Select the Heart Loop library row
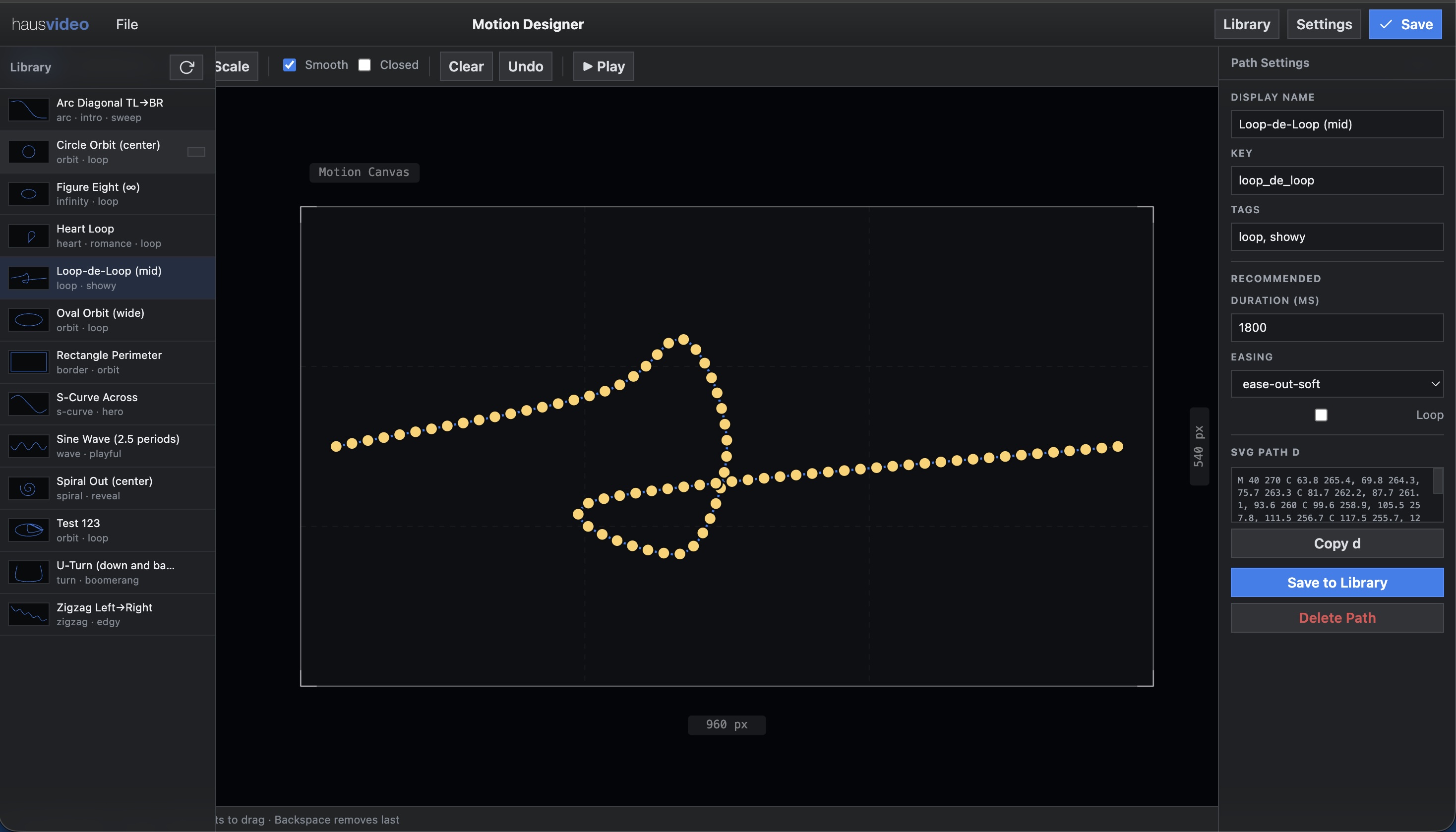 tap(108, 236)
